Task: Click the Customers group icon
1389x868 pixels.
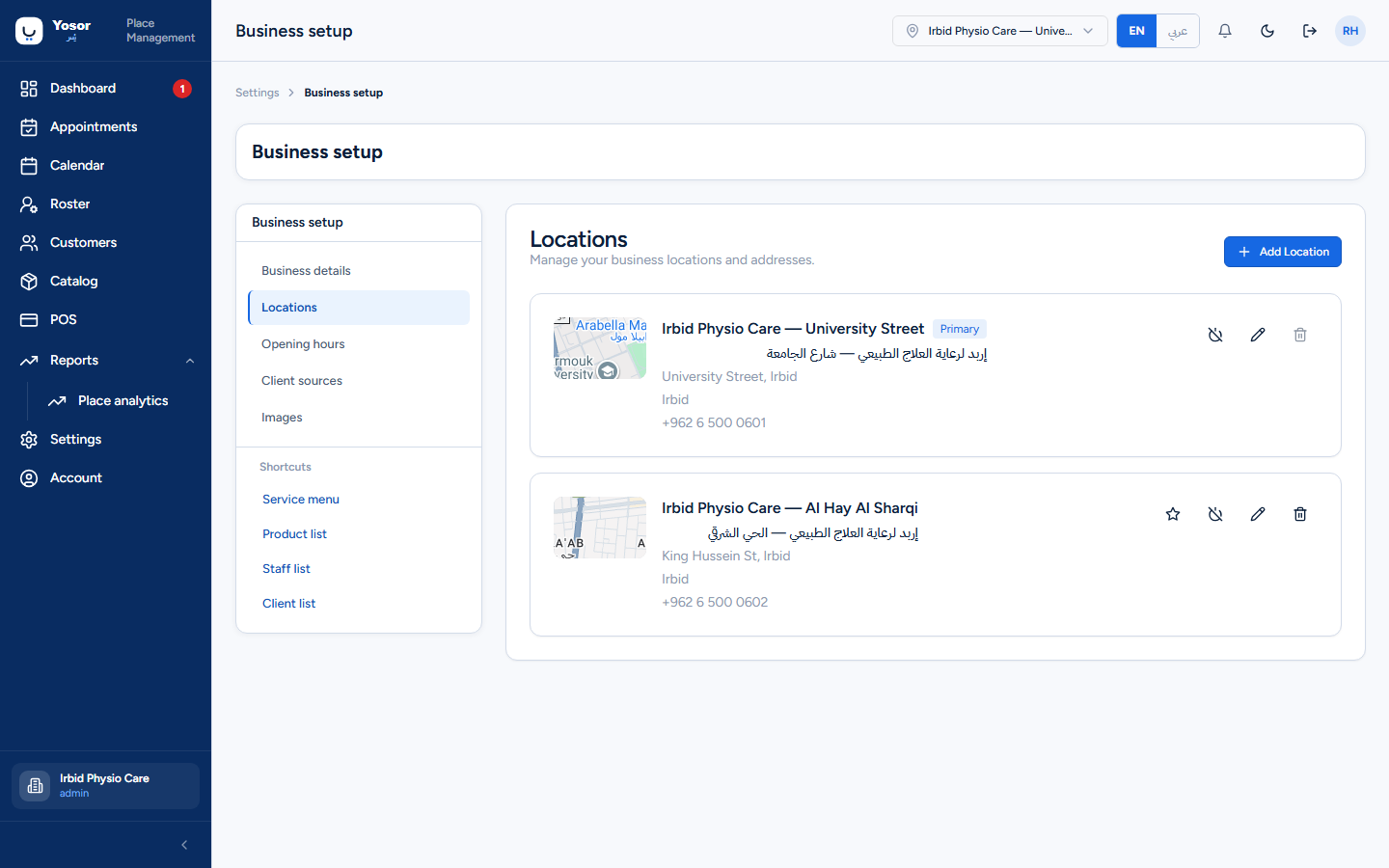Action: point(29,242)
